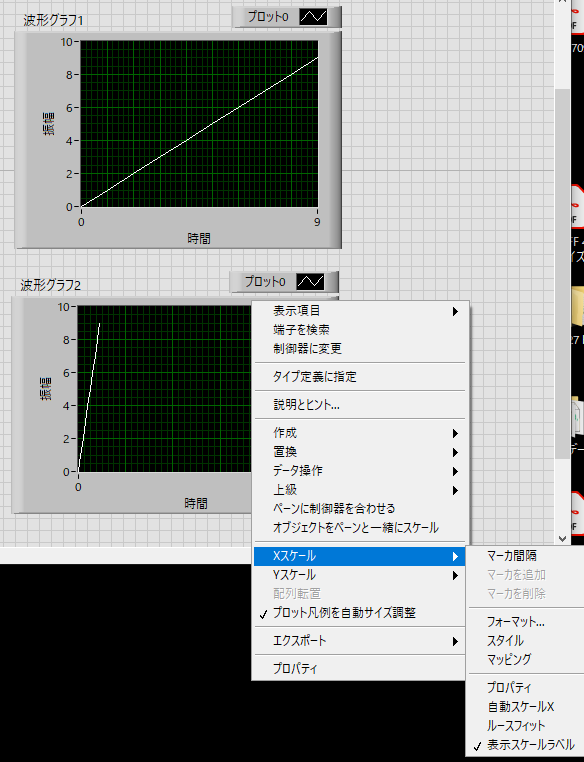Image resolution: width=584 pixels, height=762 pixels.
Task: Choose オブジェクトをペーンと一緒にスケール entry
Action: (x=360, y=527)
